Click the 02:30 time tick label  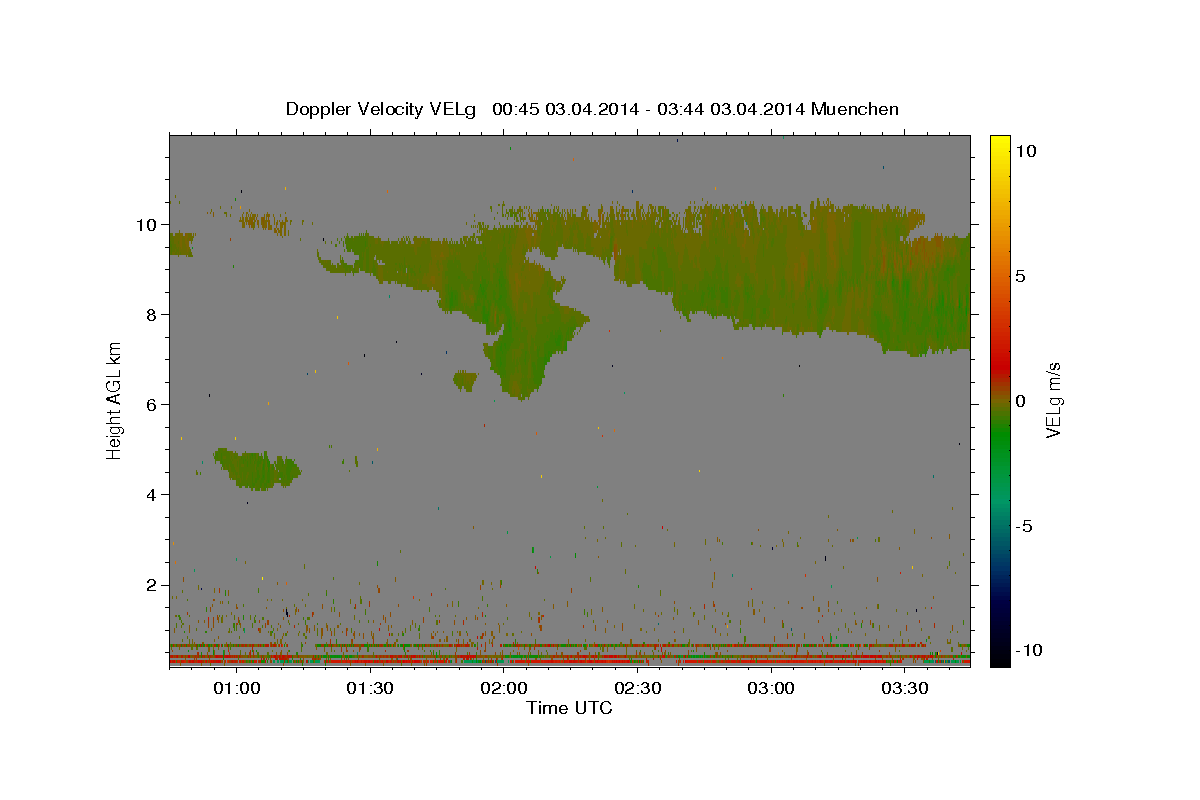637,688
